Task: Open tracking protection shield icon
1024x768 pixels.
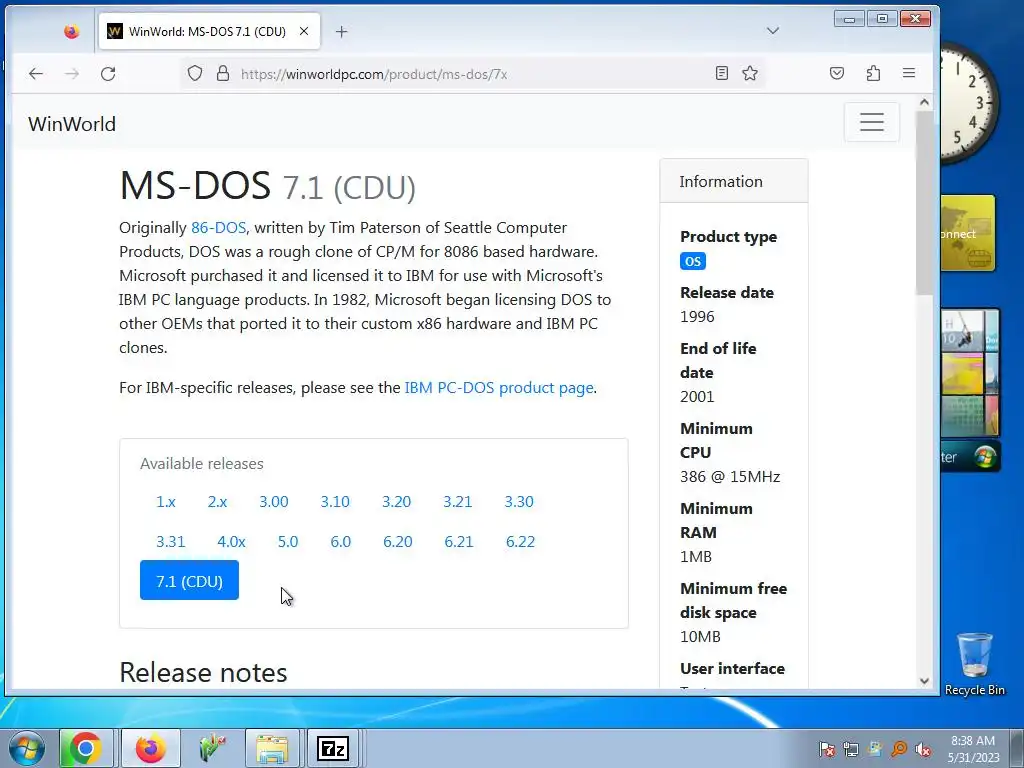Action: pyautogui.click(x=195, y=73)
